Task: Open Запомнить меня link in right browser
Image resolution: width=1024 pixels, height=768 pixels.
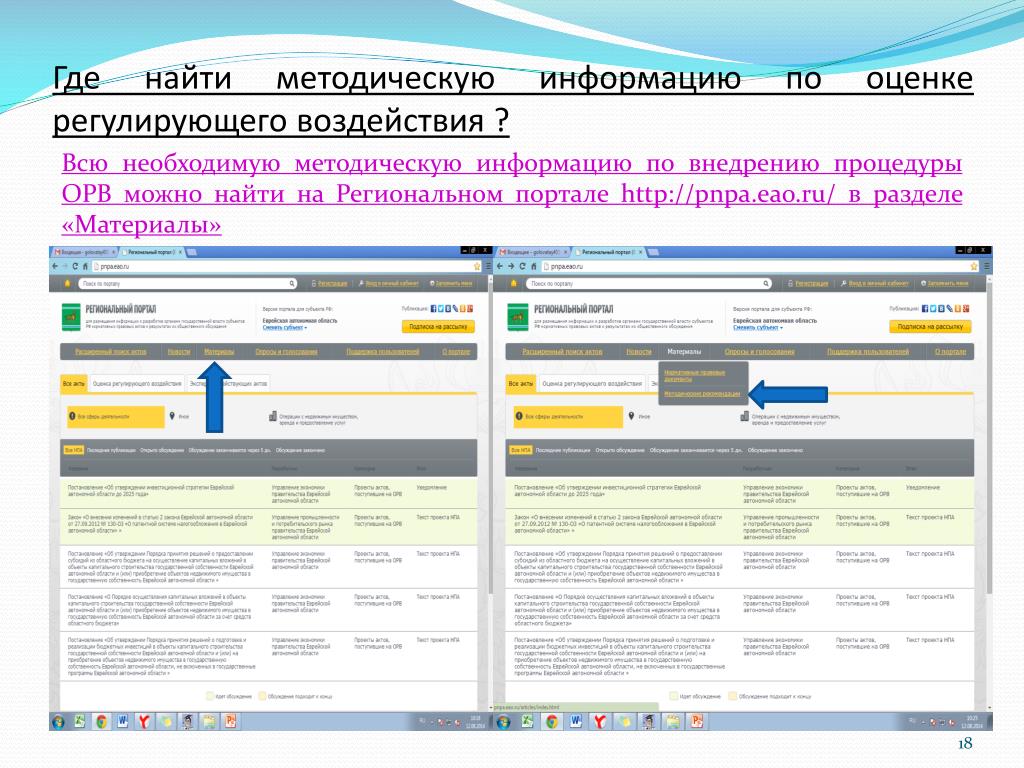Action: [947, 283]
